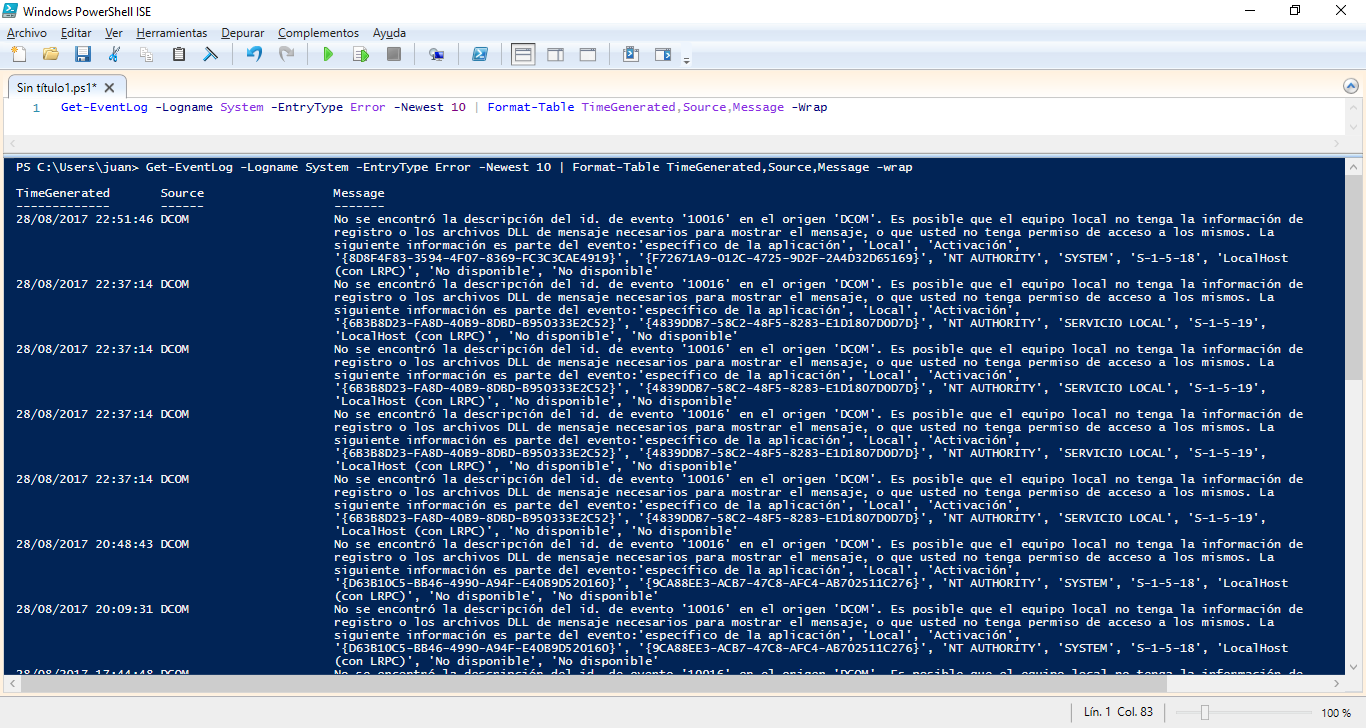This screenshot has width=1366, height=728.
Task: Open the Herramientas menu
Action: click(x=172, y=33)
